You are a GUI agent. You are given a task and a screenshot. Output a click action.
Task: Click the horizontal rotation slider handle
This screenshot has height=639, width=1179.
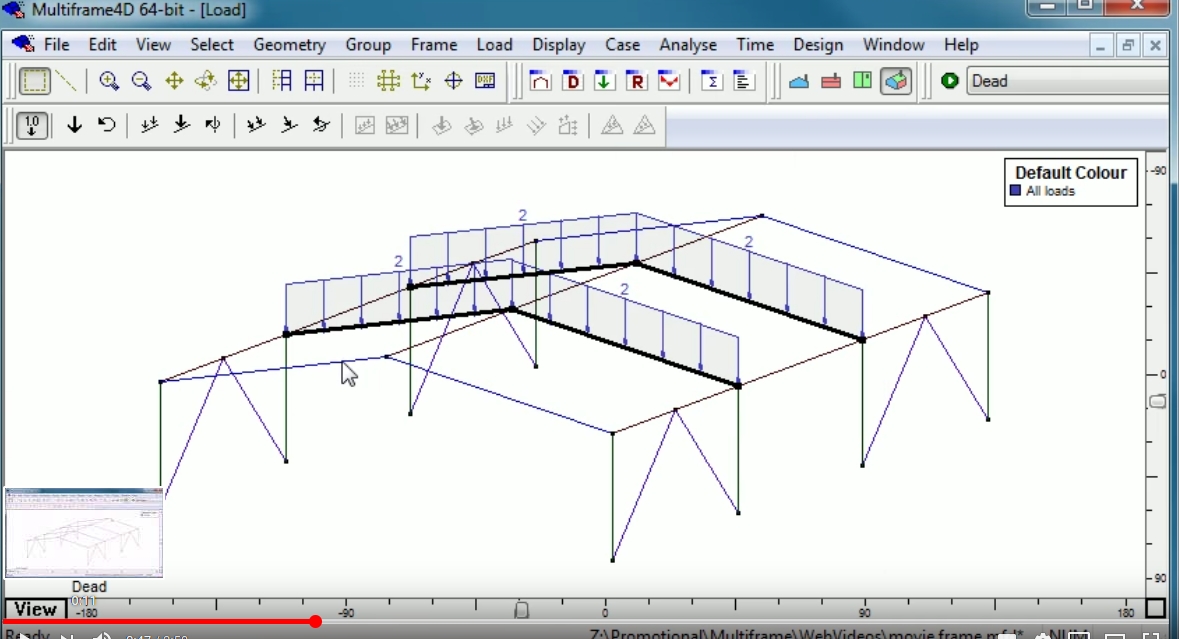pos(521,609)
